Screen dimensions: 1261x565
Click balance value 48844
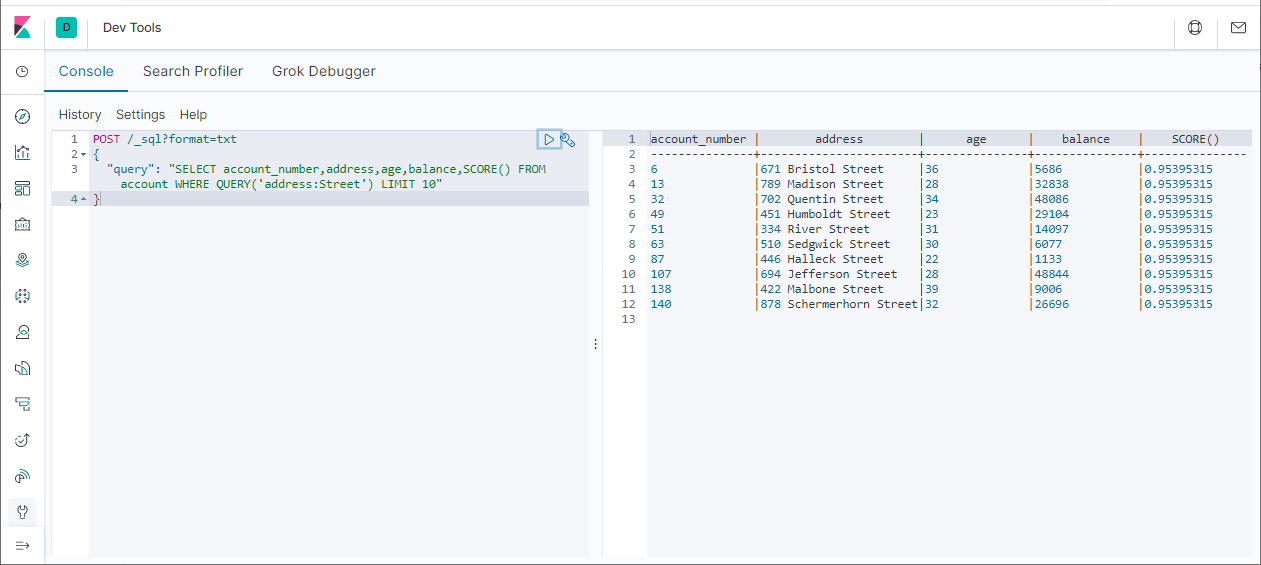pos(1052,275)
